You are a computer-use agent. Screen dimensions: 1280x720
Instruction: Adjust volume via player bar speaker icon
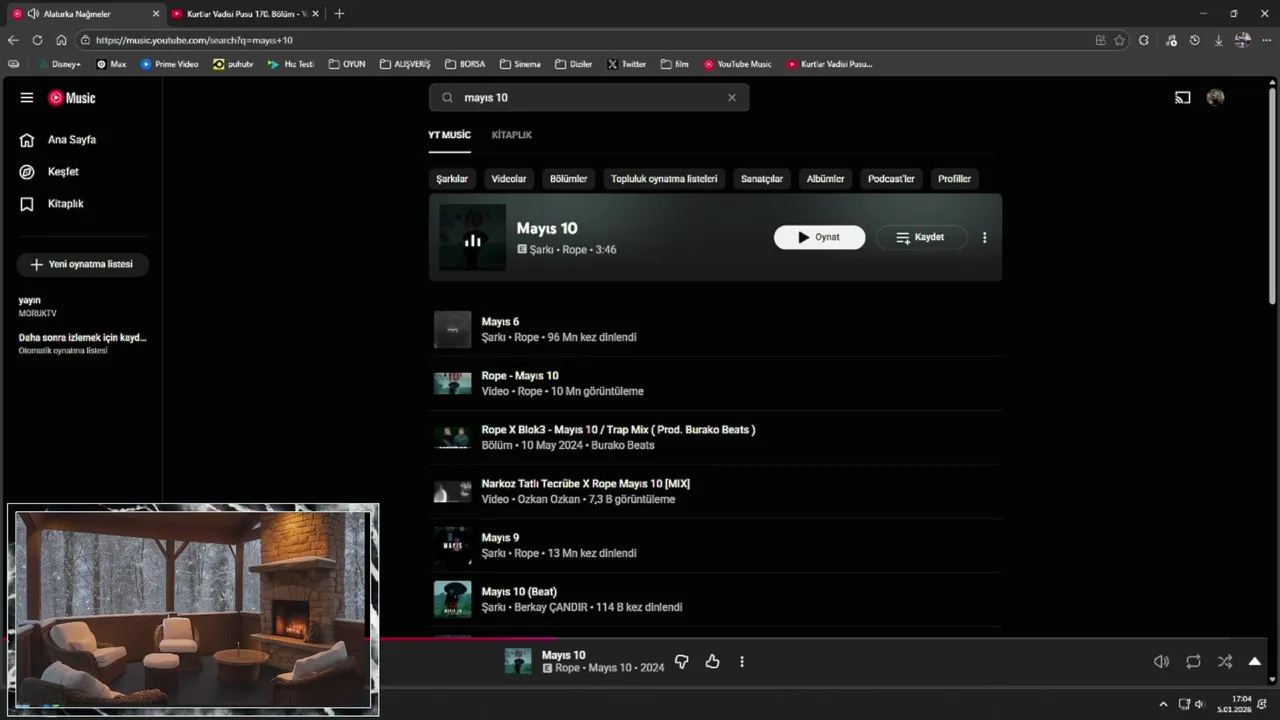point(1161,662)
